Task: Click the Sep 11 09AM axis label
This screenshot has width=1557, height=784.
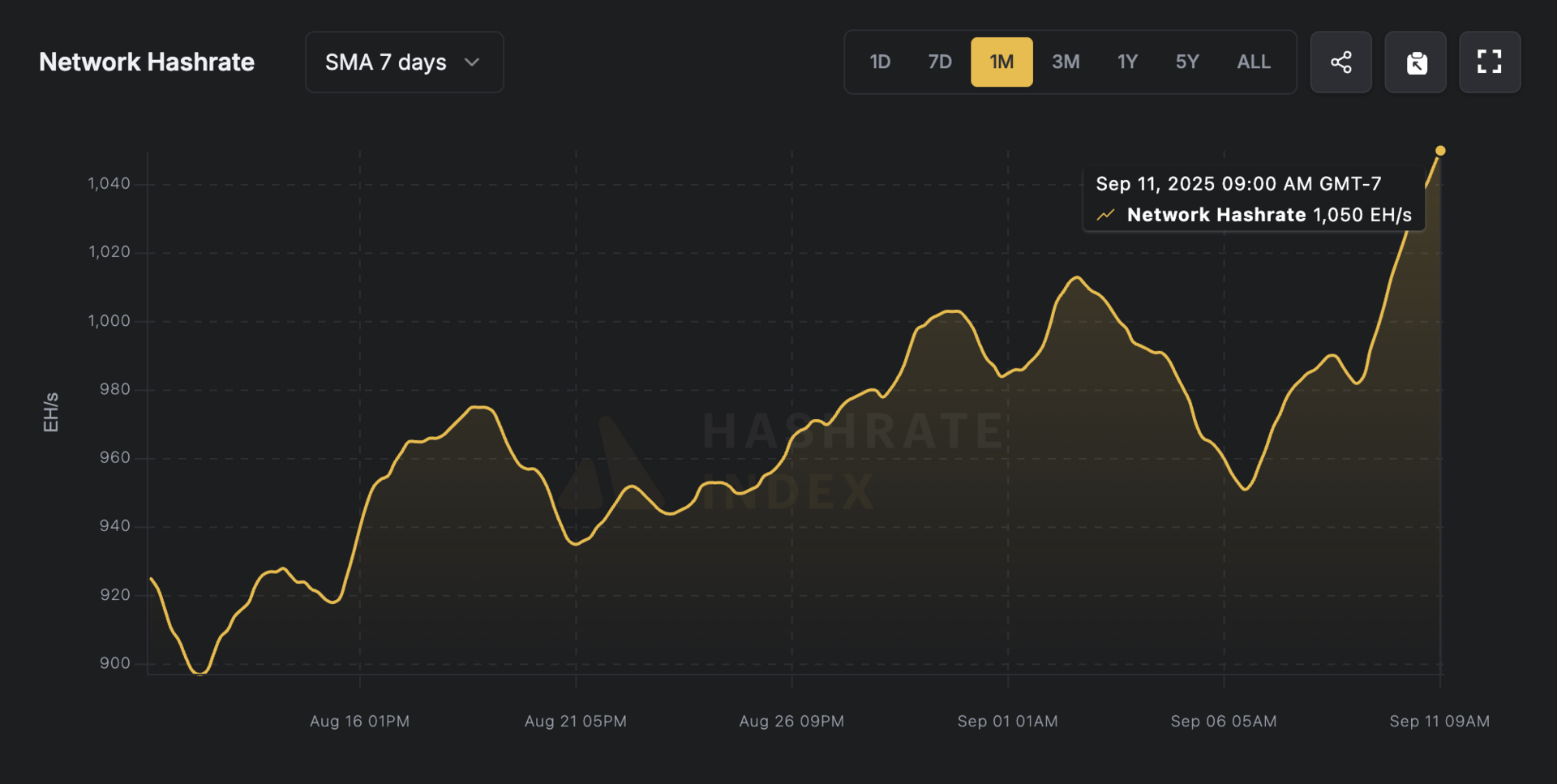Action: click(1439, 721)
